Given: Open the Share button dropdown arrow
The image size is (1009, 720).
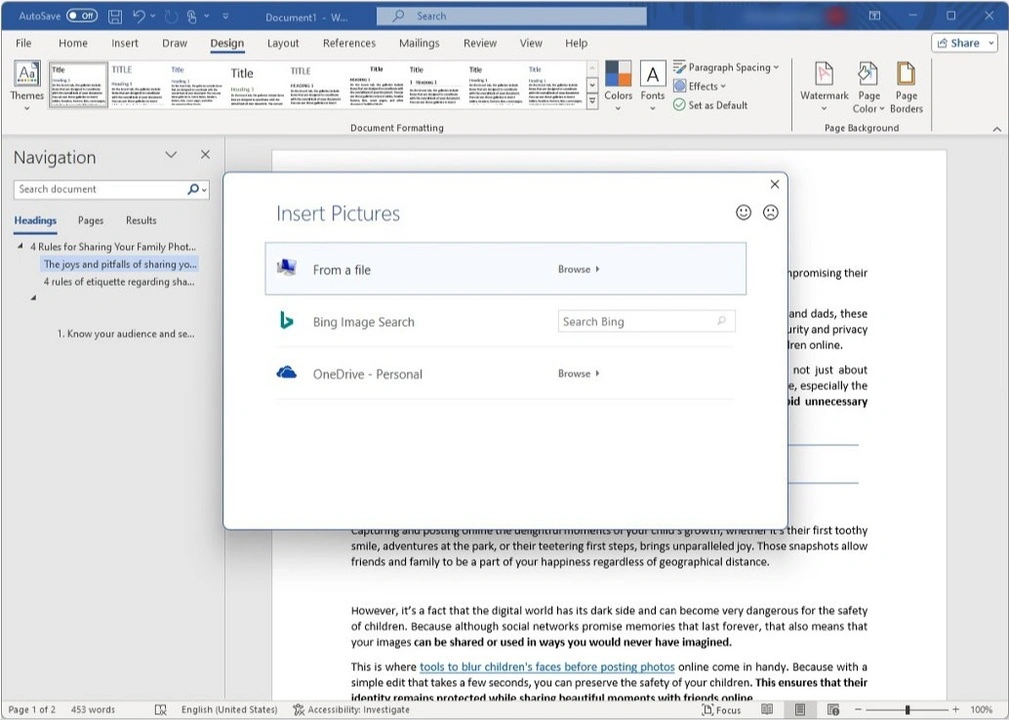Looking at the screenshot, I should (x=991, y=43).
